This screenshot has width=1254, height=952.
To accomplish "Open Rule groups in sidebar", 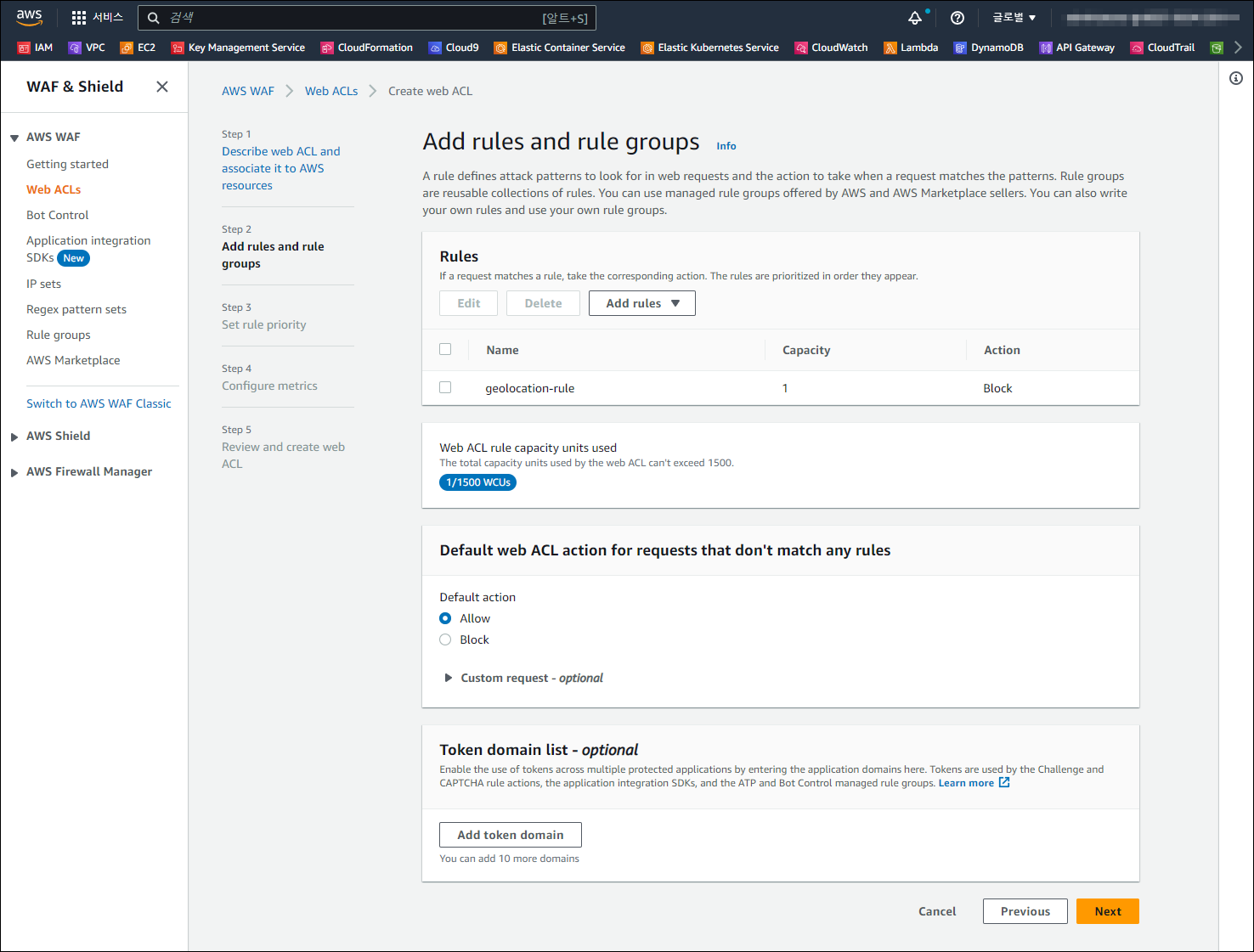I will [59, 335].
